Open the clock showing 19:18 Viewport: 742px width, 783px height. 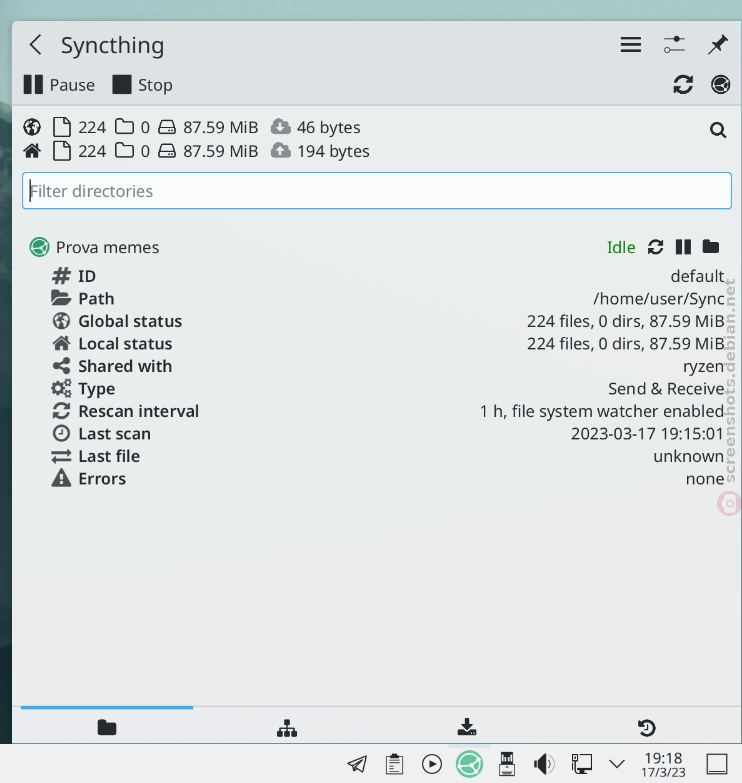(663, 765)
